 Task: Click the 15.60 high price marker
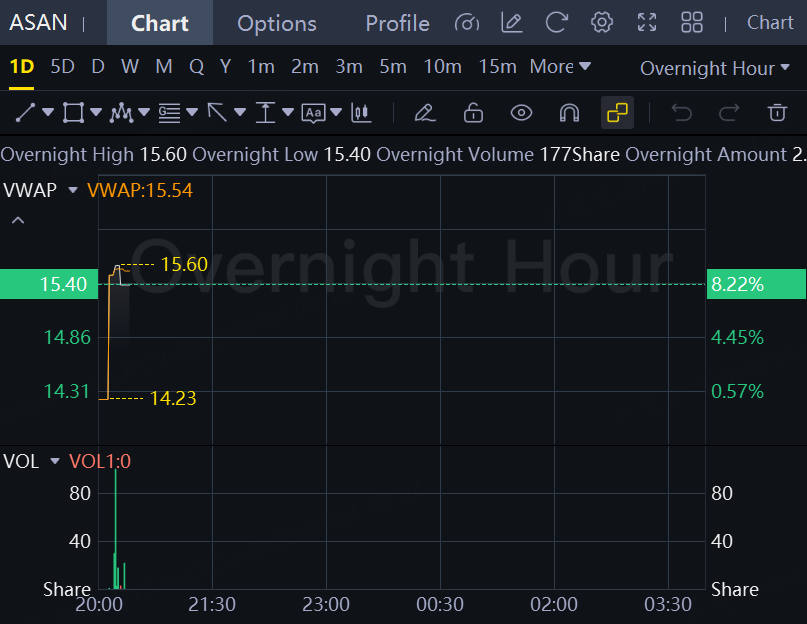click(x=184, y=264)
